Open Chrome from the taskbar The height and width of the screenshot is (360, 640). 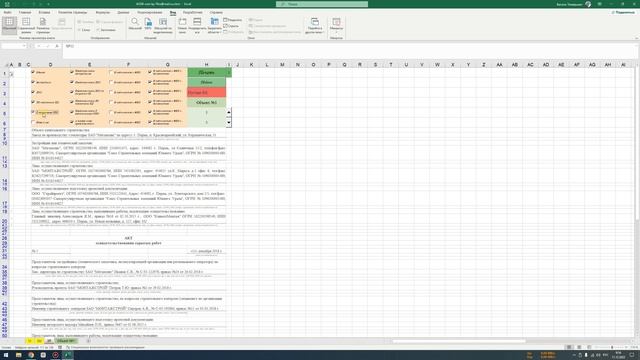(x=31, y=355)
